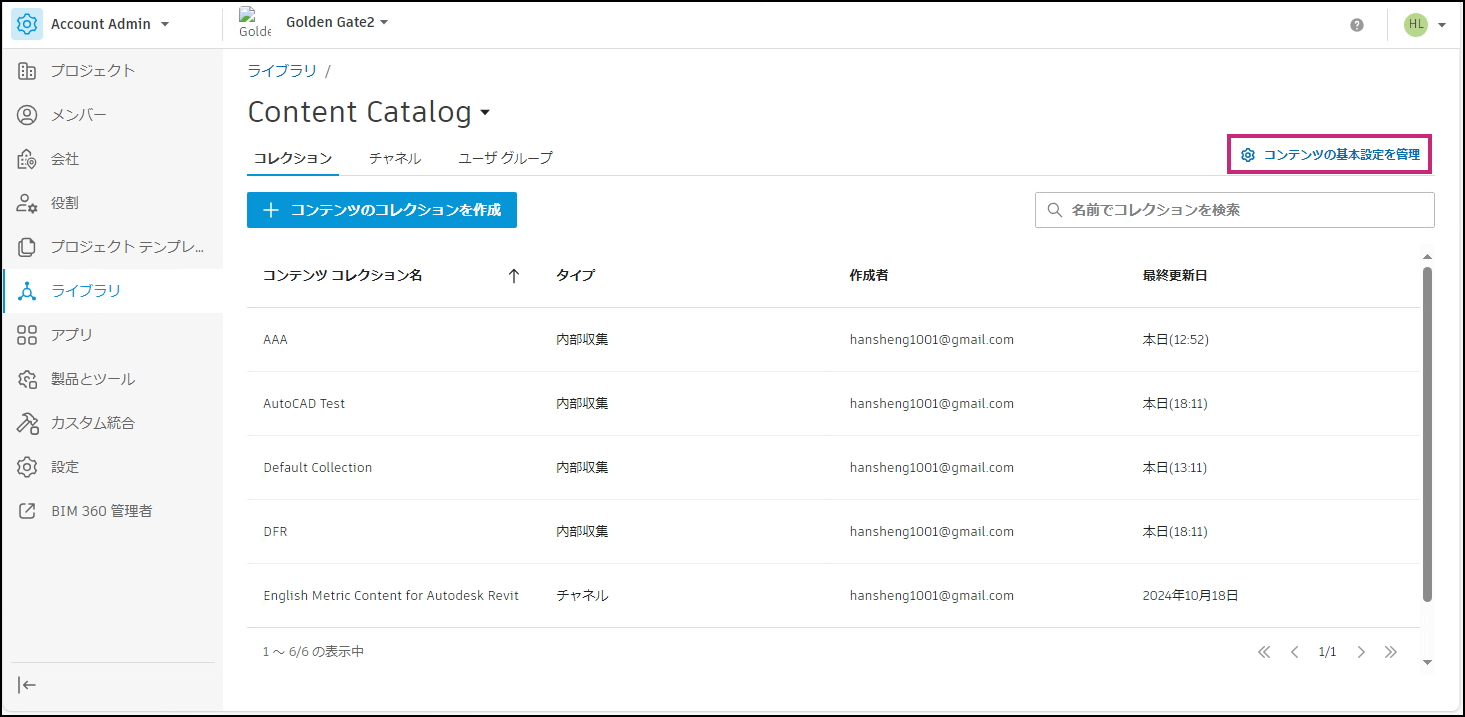Sort by コンテンツ コレクション名 arrow
The width and height of the screenshot is (1465, 717).
[514, 276]
